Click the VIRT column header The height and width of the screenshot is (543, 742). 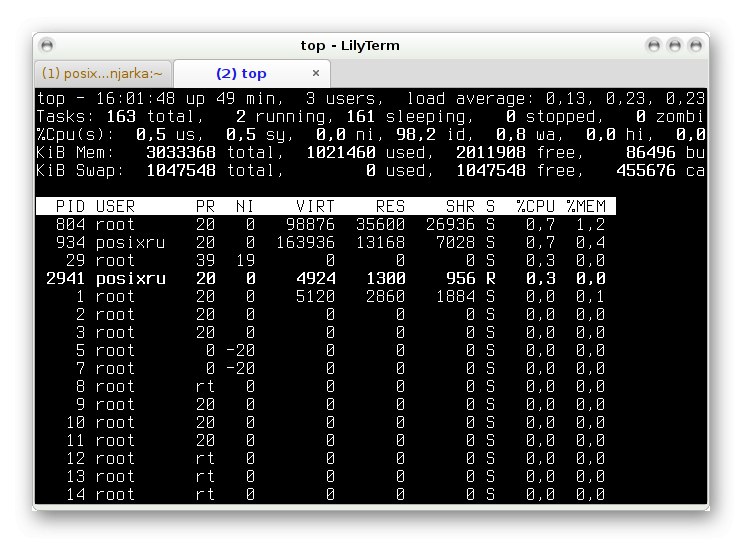tap(315, 206)
